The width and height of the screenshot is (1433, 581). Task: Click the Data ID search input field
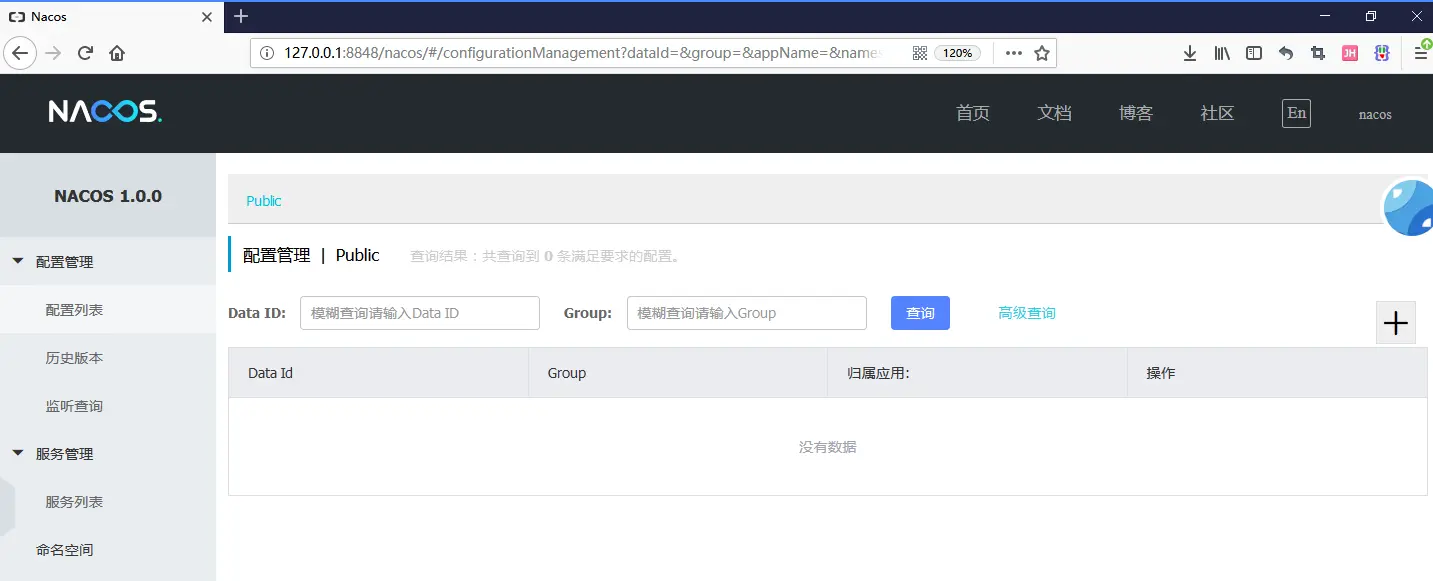pyautogui.click(x=420, y=313)
